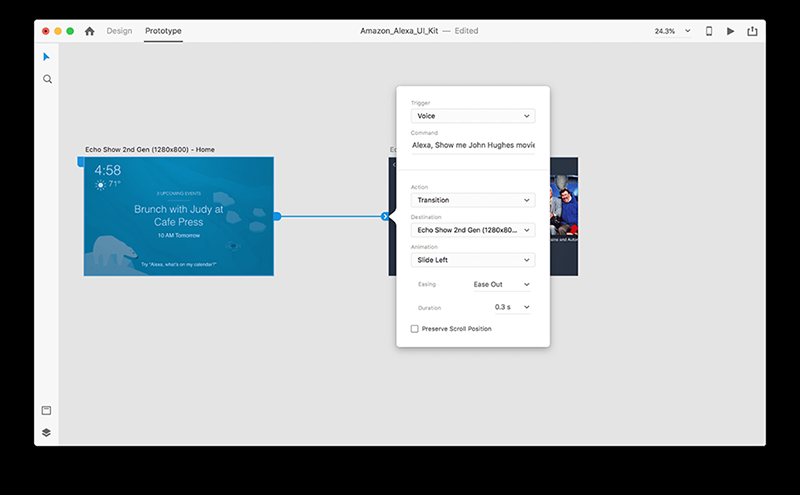Click the home artboard flag icon
800x495 pixels.
(x=80, y=162)
